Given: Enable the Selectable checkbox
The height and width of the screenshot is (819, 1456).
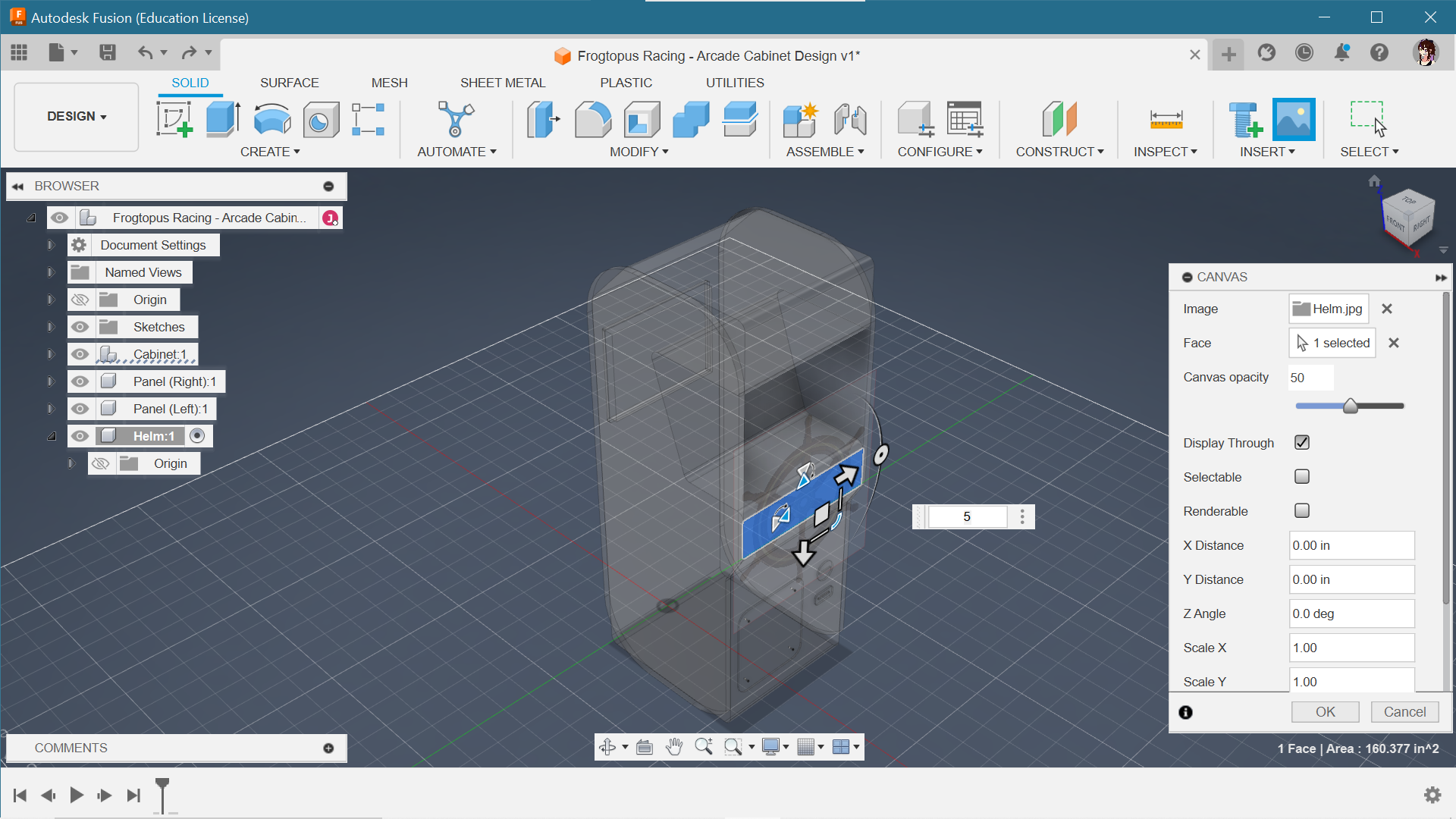Looking at the screenshot, I should tap(1302, 477).
